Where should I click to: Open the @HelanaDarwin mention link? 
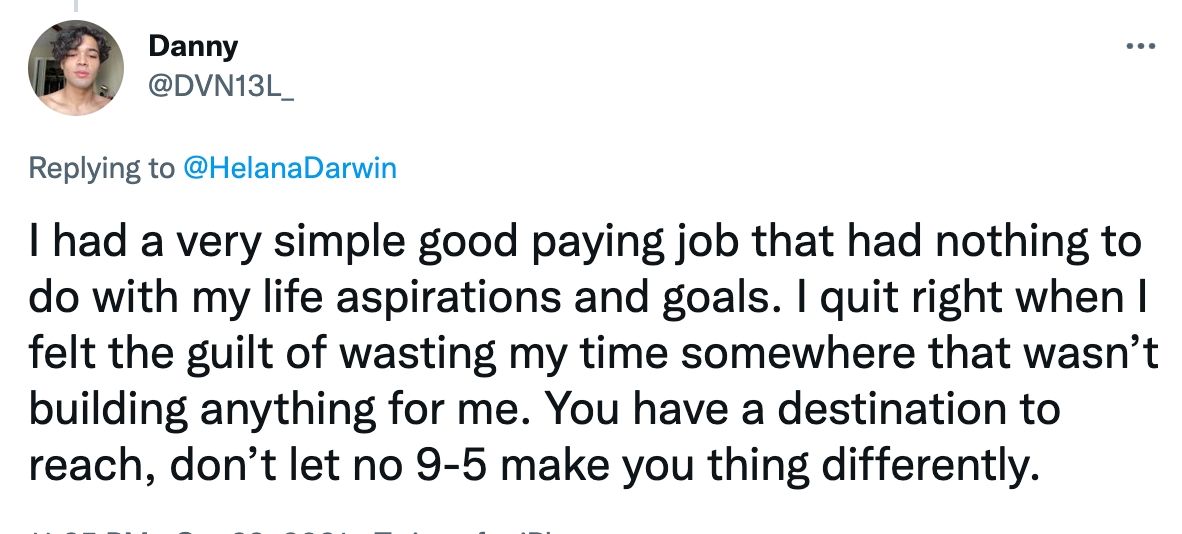[x=289, y=168]
